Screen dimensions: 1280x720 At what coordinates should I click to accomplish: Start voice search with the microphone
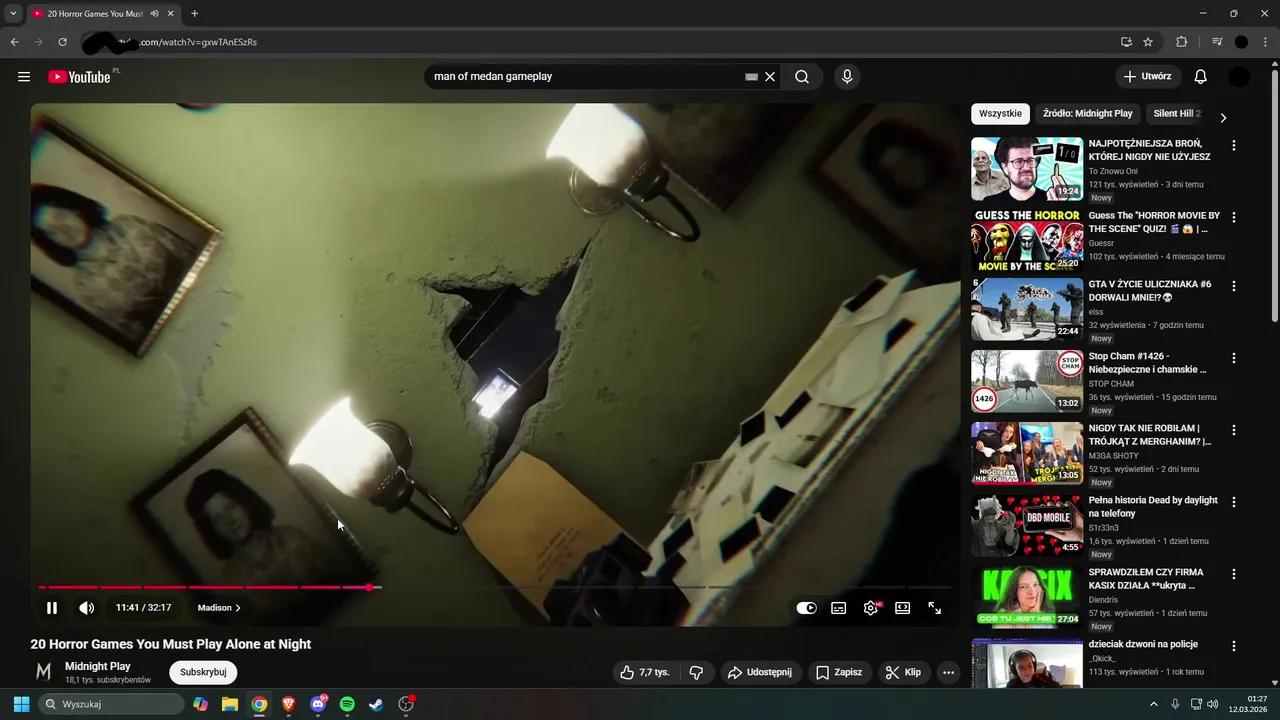click(846, 76)
